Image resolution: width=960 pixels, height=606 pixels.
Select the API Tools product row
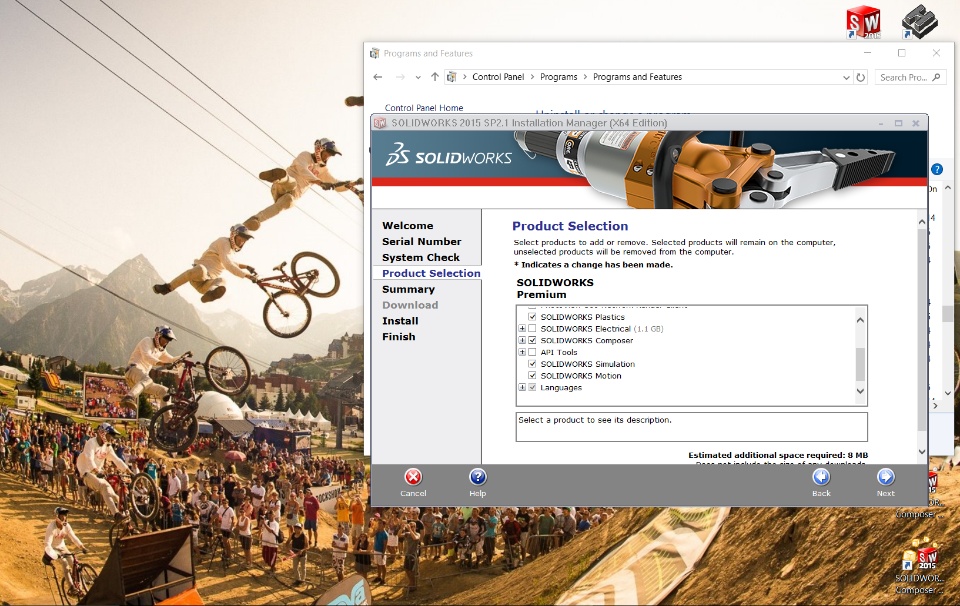pos(558,352)
